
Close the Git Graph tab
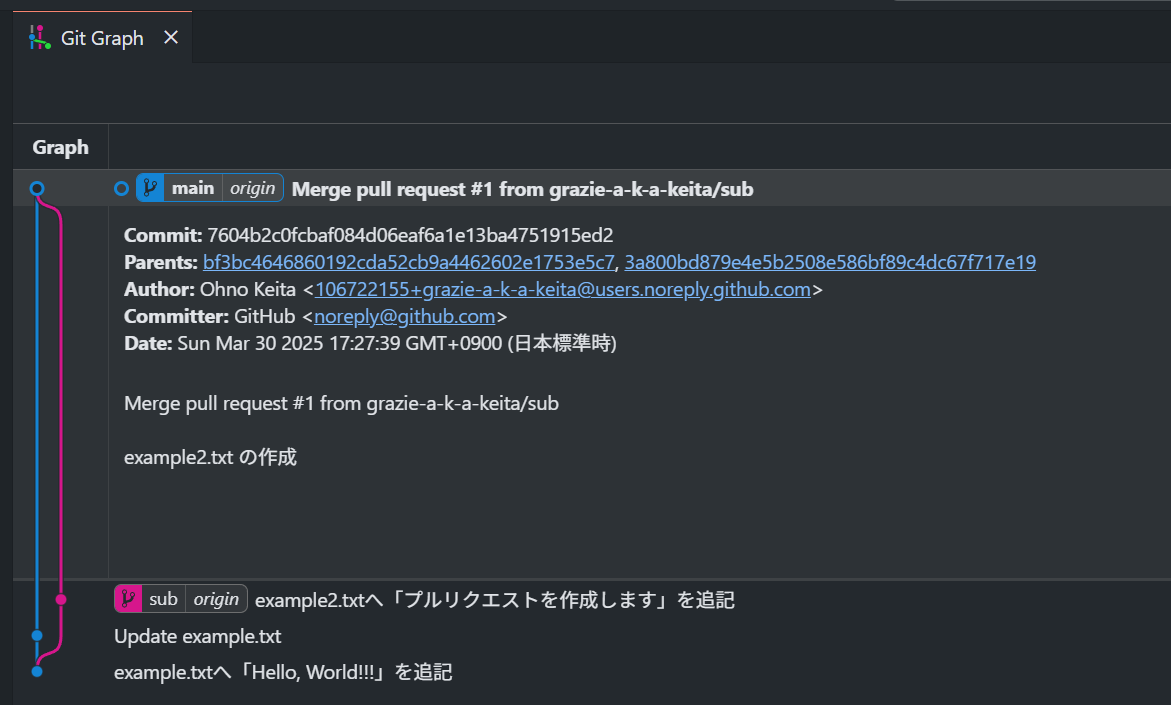171,37
